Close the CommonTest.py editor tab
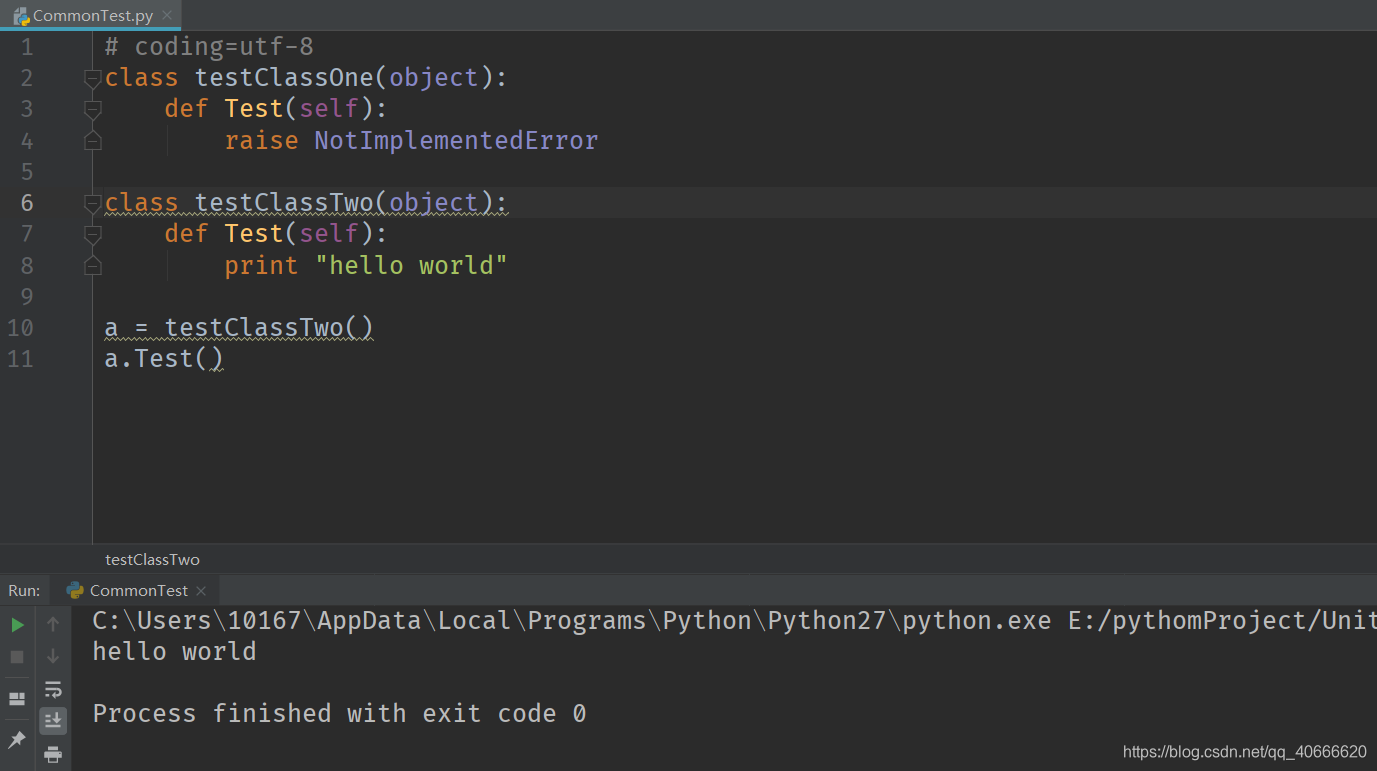The width and height of the screenshot is (1377, 771). click(x=167, y=16)
